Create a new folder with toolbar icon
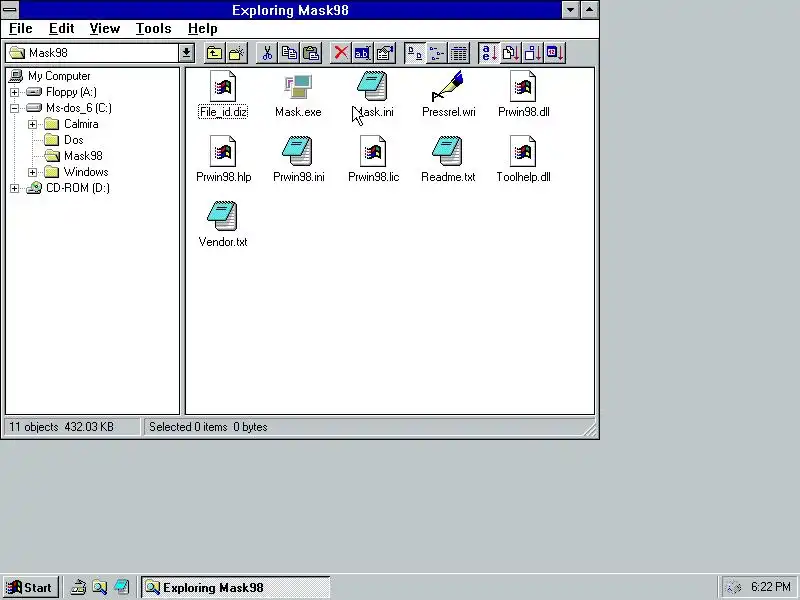Screen dimensions: 800x600 point(237,53)
